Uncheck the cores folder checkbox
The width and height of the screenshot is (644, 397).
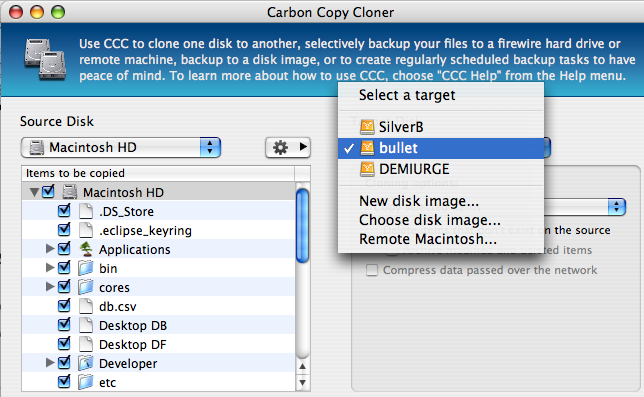point(64,286)
